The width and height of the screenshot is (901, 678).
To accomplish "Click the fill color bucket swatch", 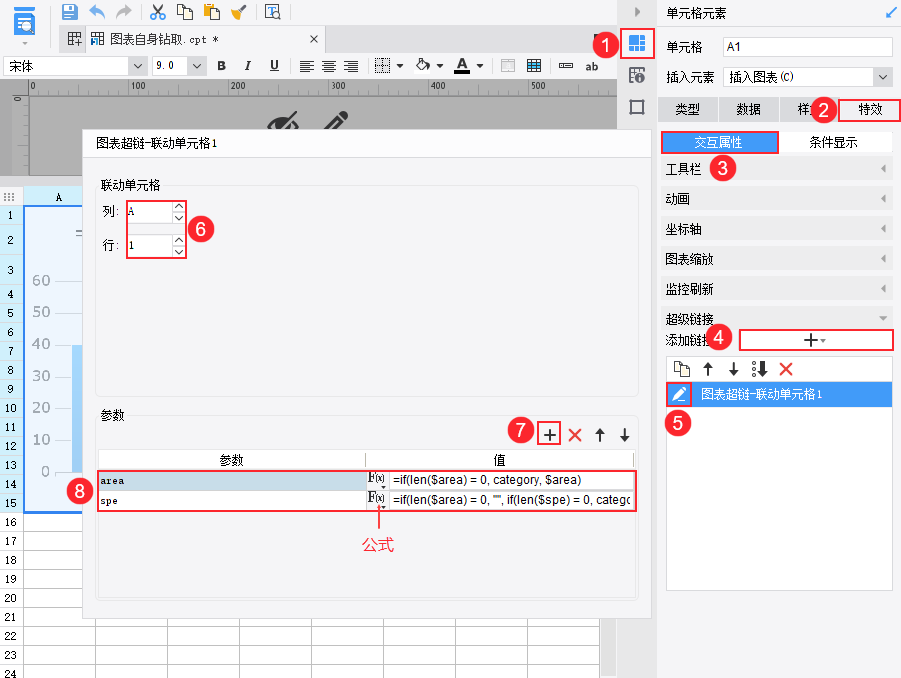I will point(423,65).
